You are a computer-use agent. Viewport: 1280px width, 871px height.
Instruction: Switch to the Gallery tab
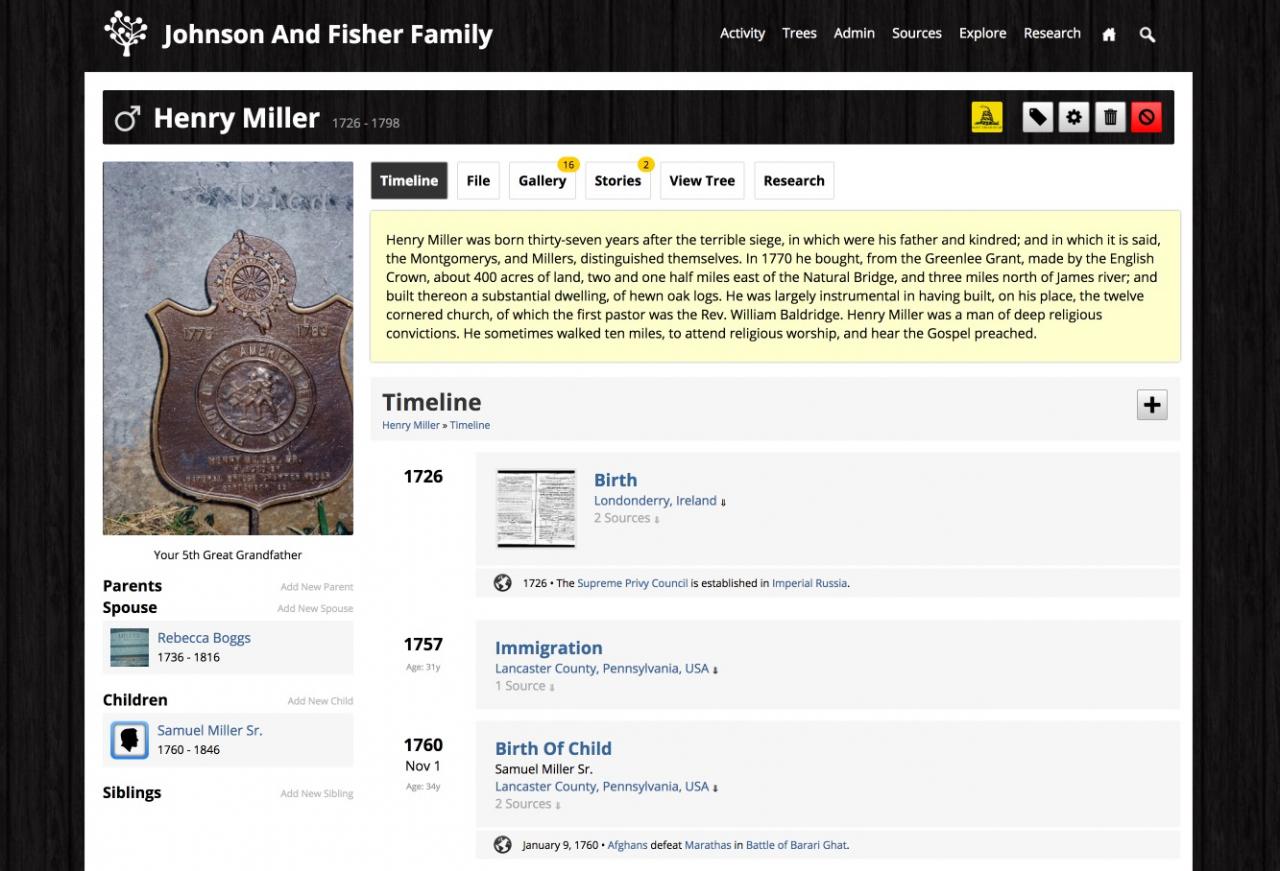(x=542, y=181)
